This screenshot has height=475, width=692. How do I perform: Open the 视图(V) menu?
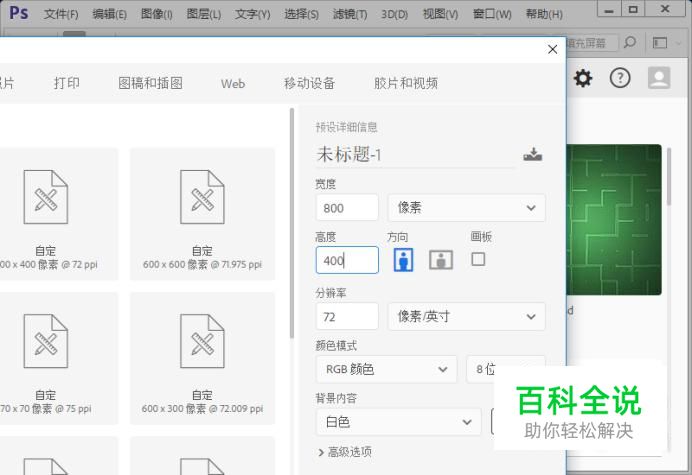(x=440, y=14)
